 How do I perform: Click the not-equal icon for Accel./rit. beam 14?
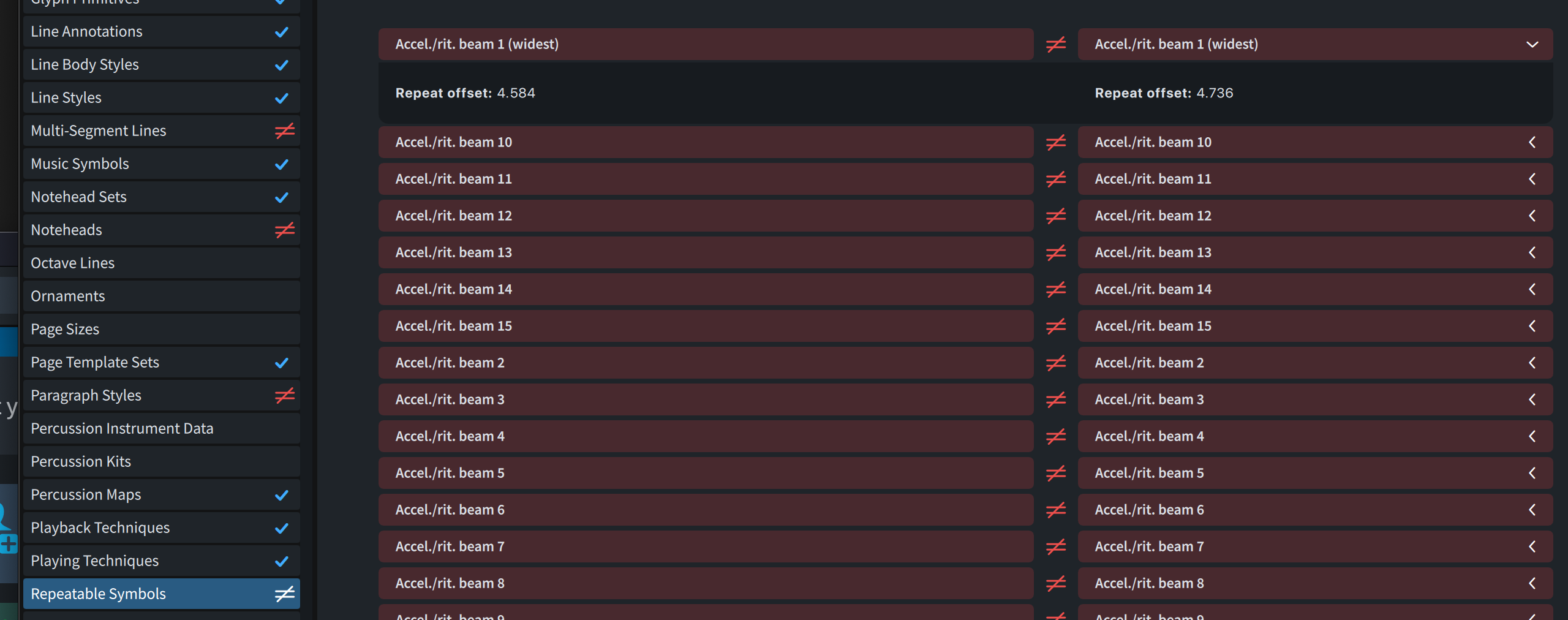point(1055,289)
